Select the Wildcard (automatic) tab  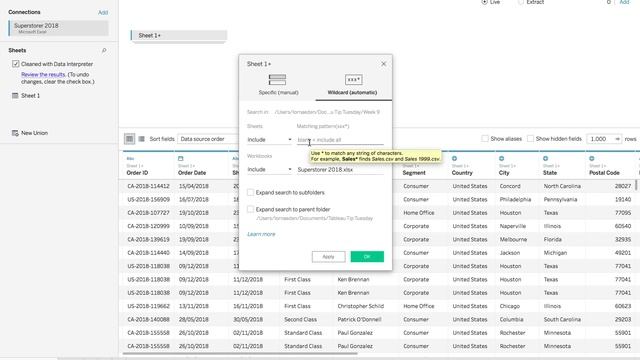click(x=353, y=85)
